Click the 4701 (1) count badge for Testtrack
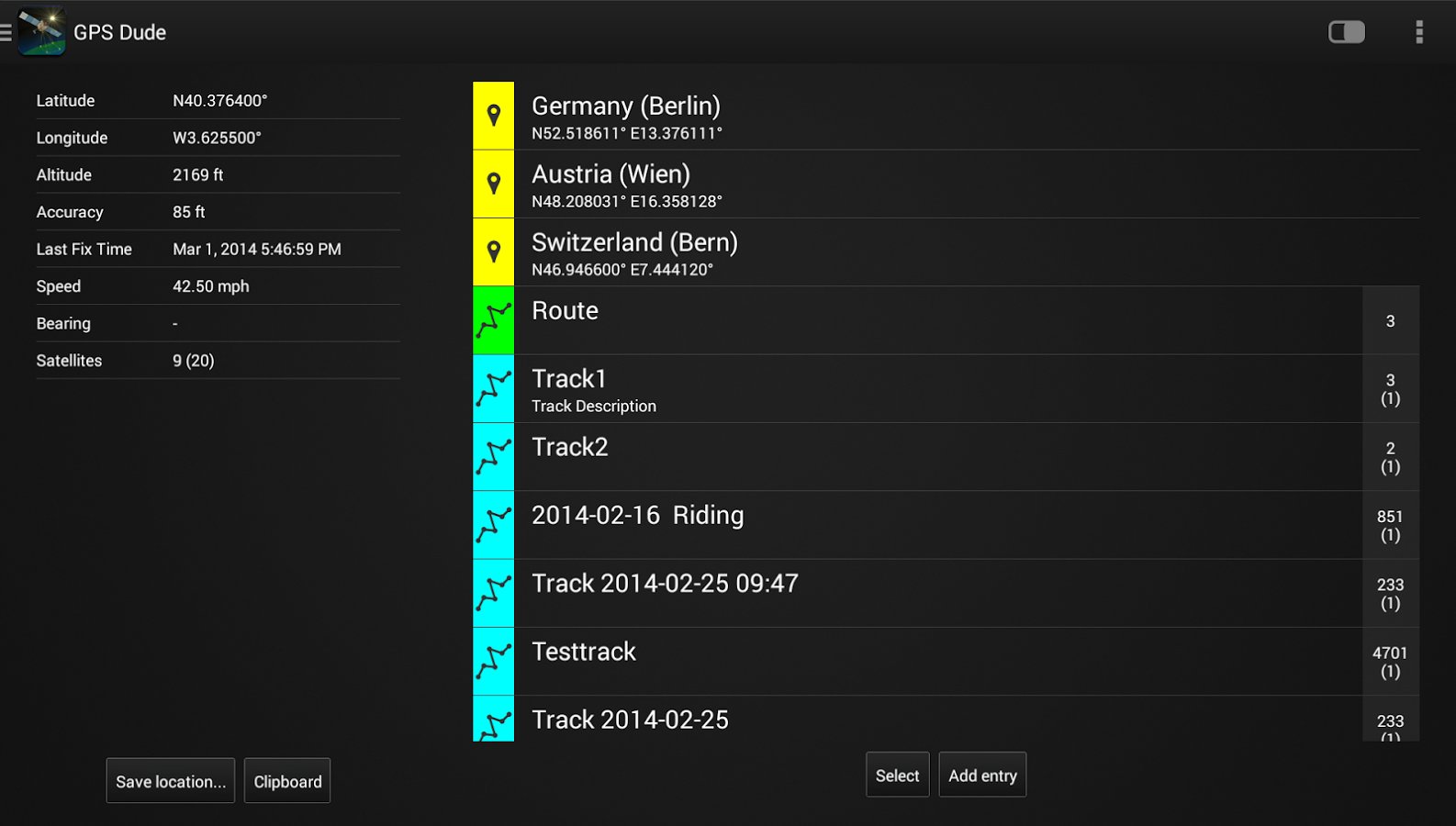Image resolution: width=1456 pixels, height=826 pixels. click(1391, 661)
